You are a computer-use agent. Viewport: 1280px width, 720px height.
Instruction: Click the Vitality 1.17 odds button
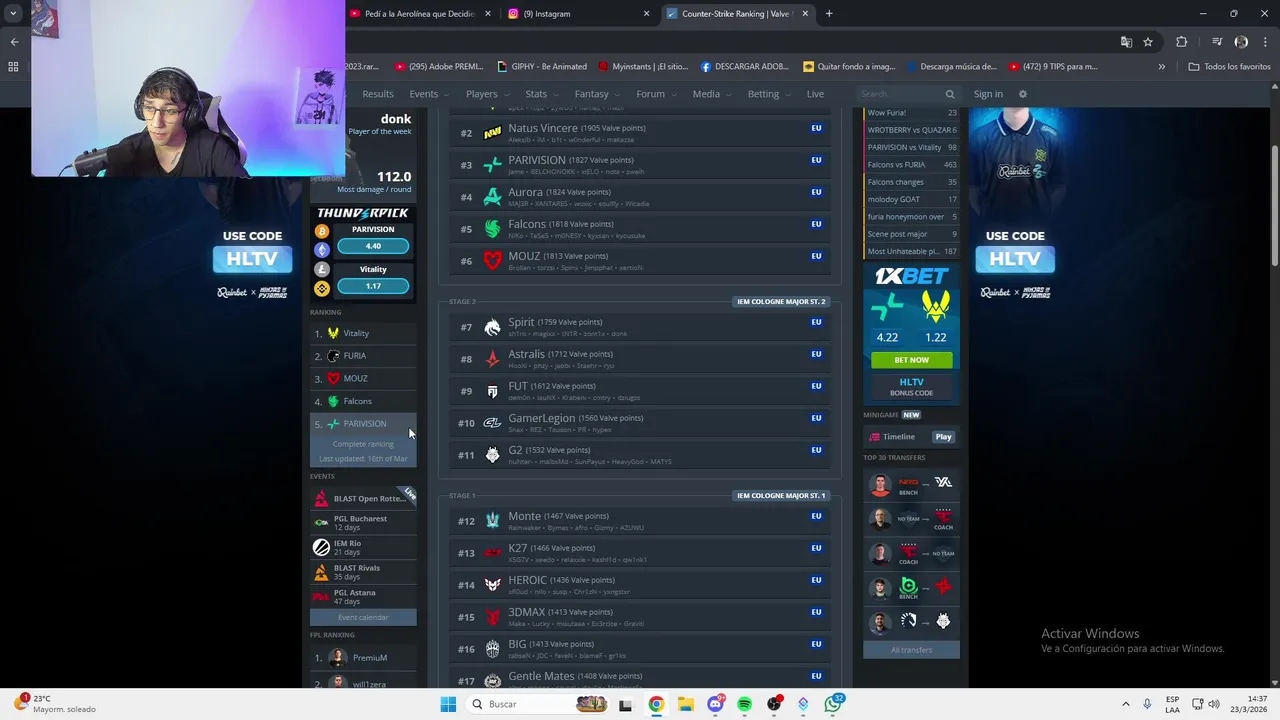tap(373, 286)
